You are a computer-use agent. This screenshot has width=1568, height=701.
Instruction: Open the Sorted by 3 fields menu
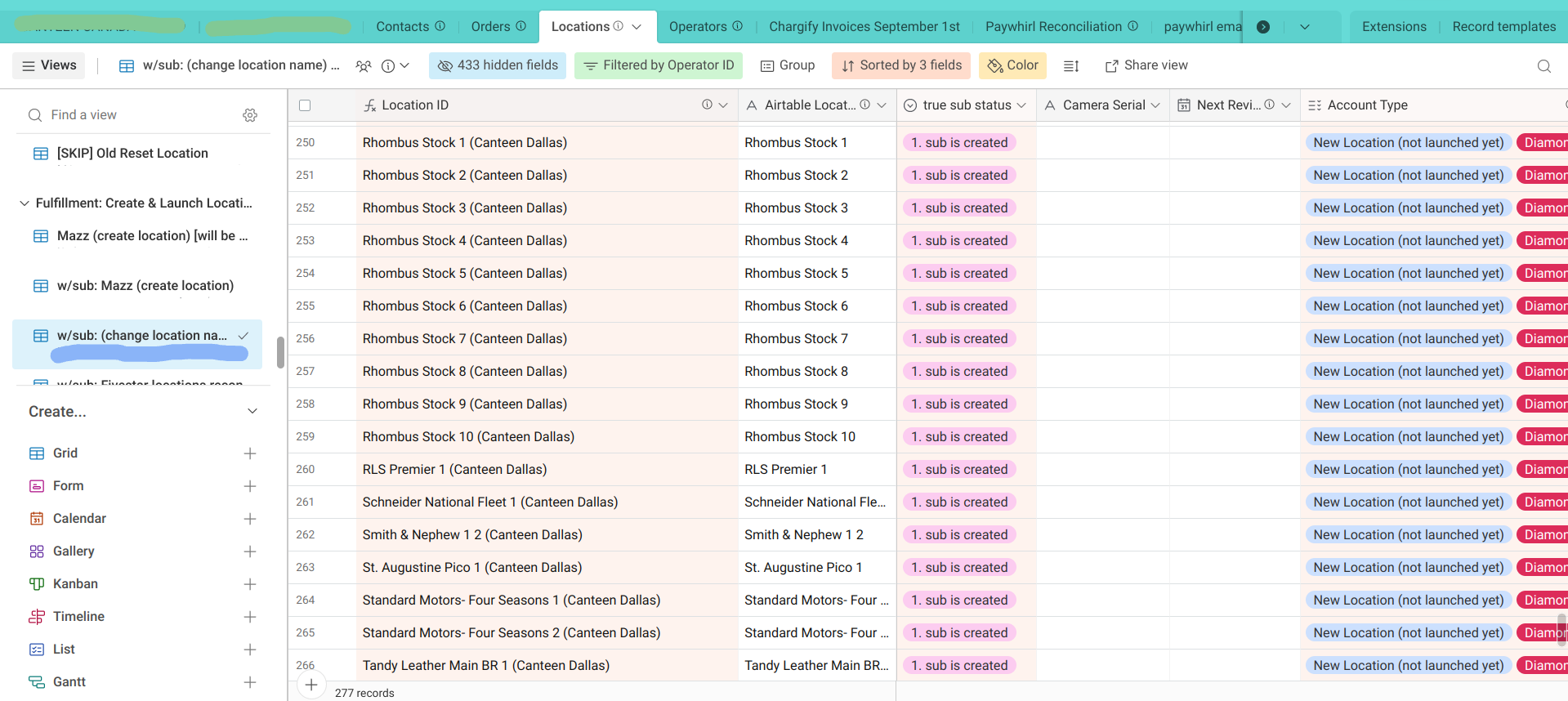[901, 65]
